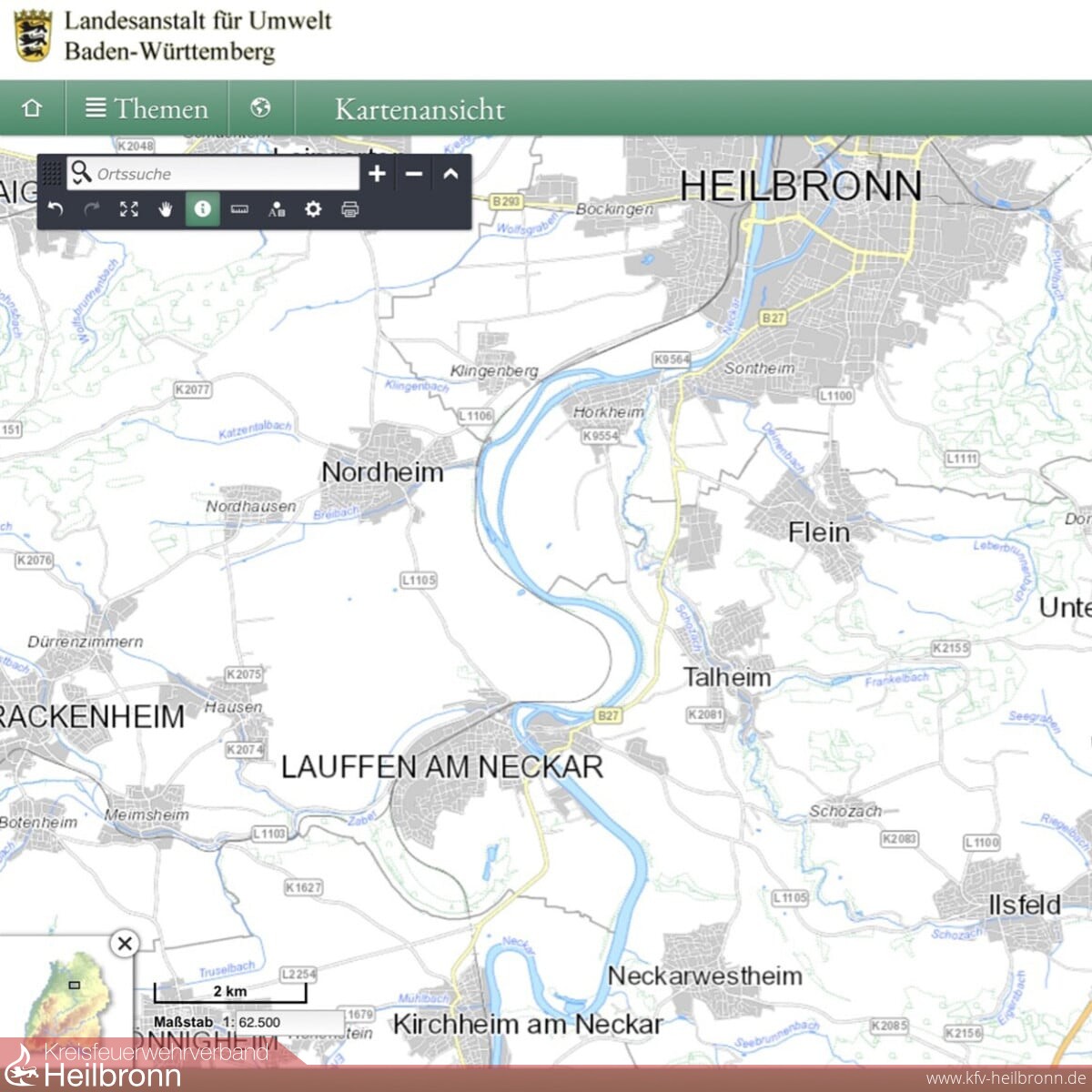Open the map labeling tool

pyautogui.click(x=277, y=209)
